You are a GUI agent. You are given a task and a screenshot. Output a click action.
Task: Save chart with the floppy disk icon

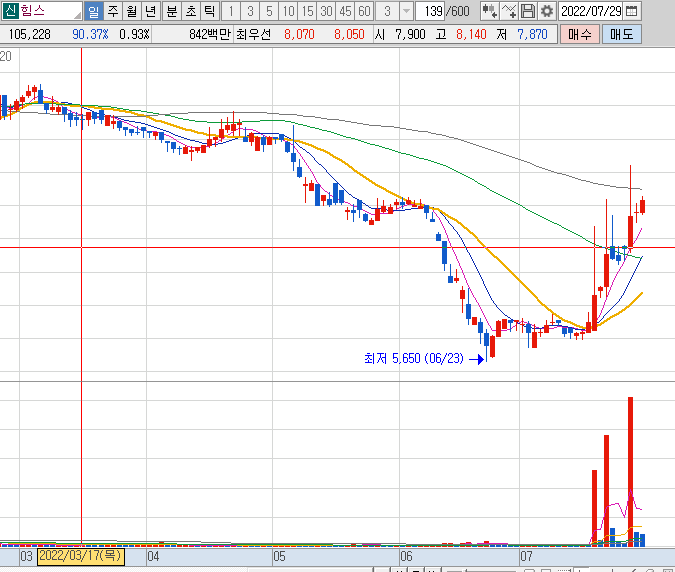coord(528,11)
